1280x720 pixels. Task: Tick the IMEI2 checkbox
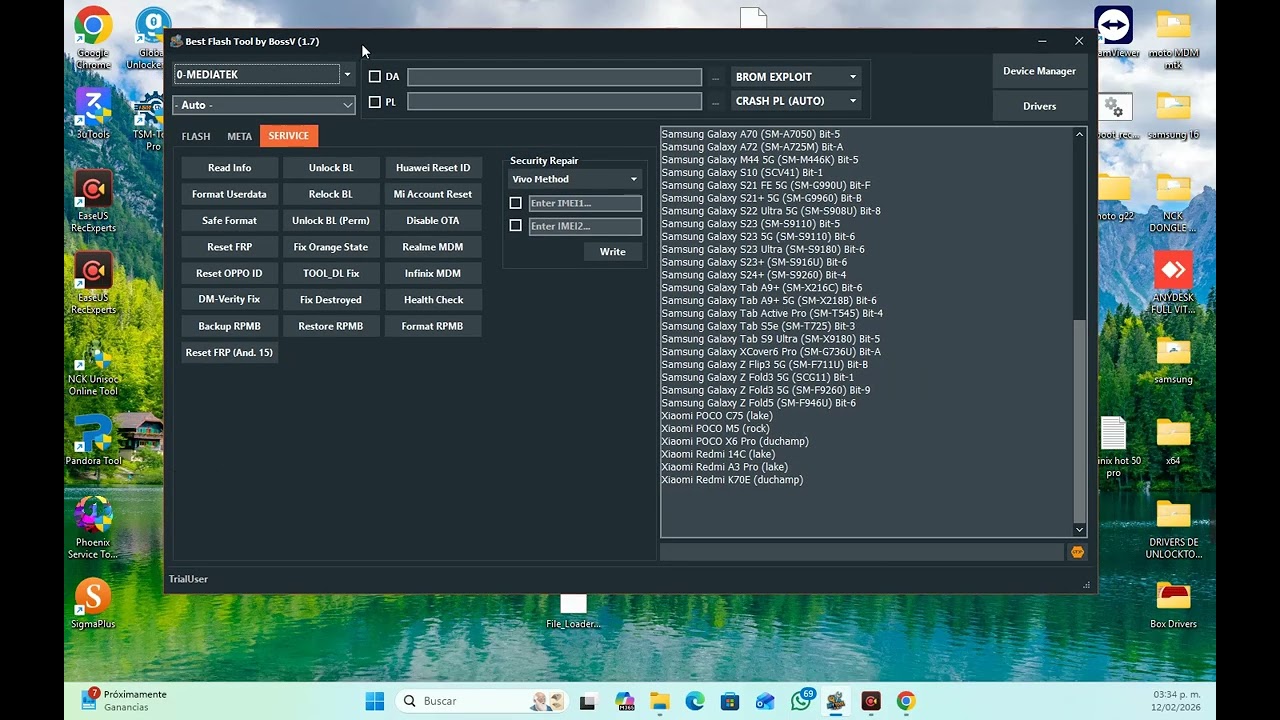coord(516,226)
